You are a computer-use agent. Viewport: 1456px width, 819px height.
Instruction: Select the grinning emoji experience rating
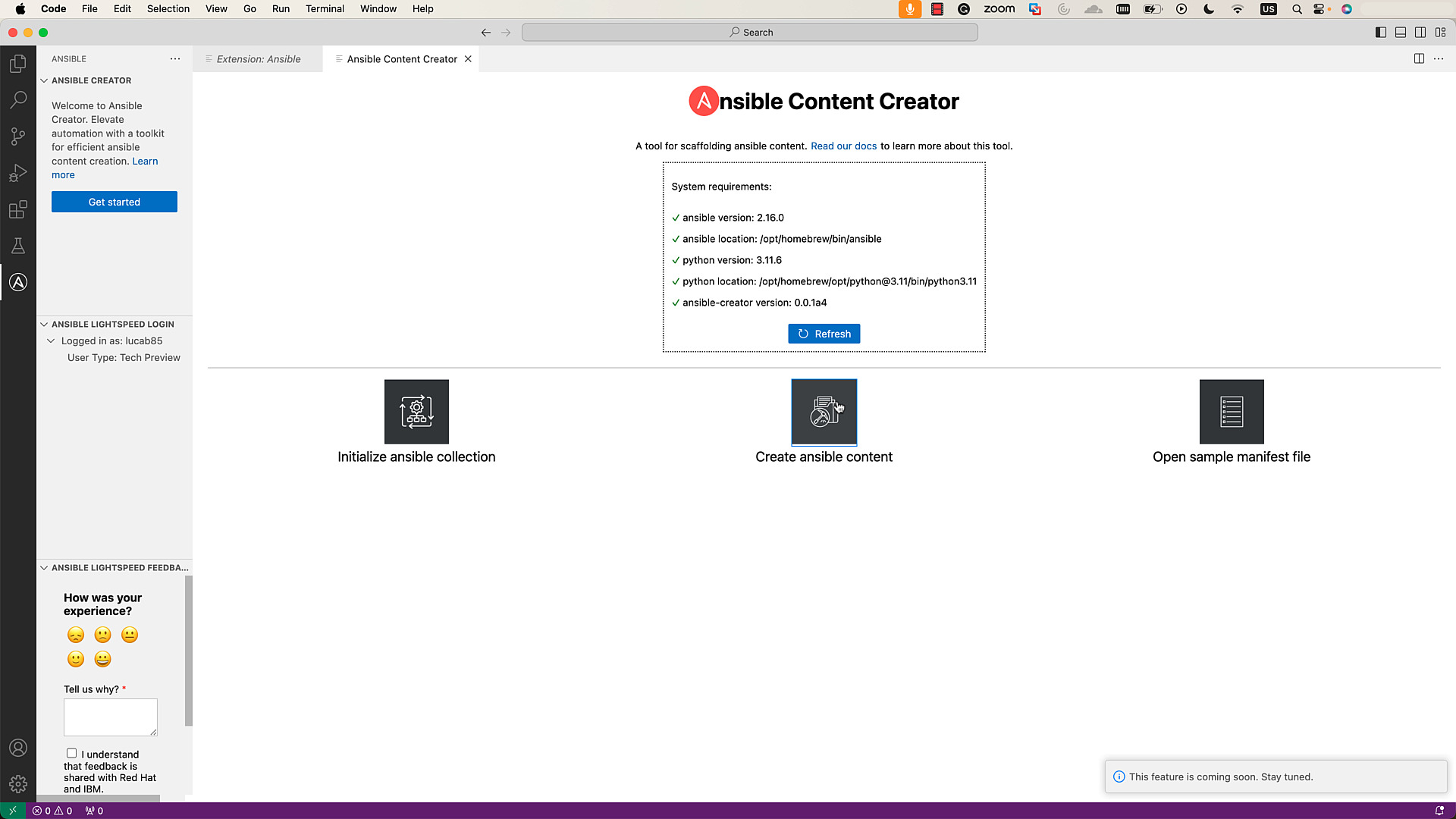[102, 659]
